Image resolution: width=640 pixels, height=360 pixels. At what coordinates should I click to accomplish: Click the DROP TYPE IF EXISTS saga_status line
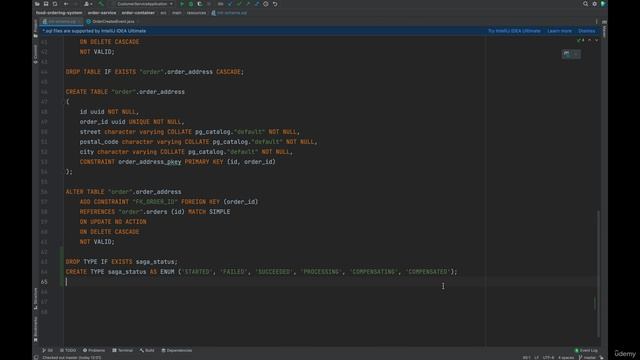click(122, 262)
